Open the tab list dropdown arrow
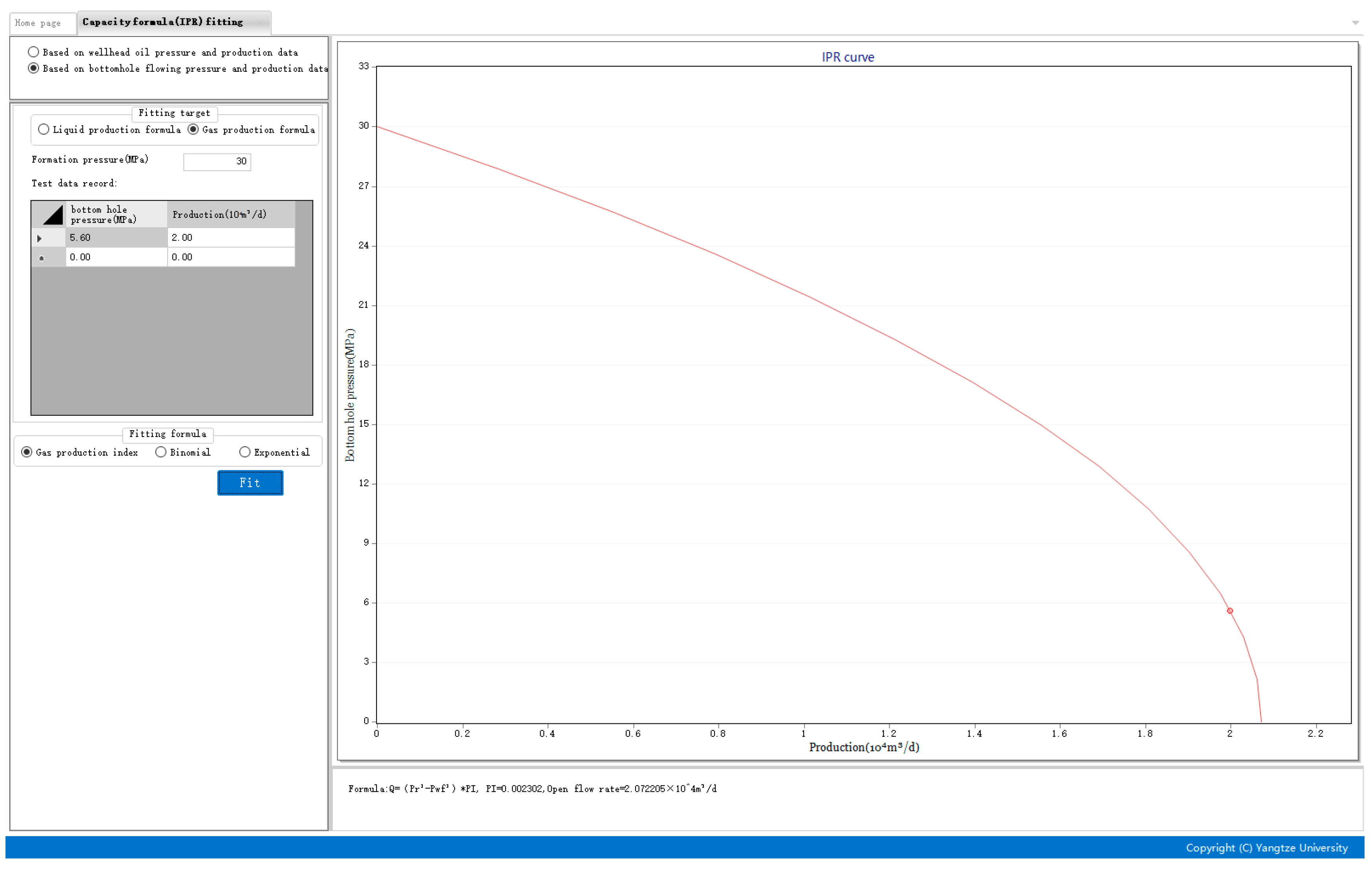The height and width of the screenshot is (871, 1372). point(1355,23)
